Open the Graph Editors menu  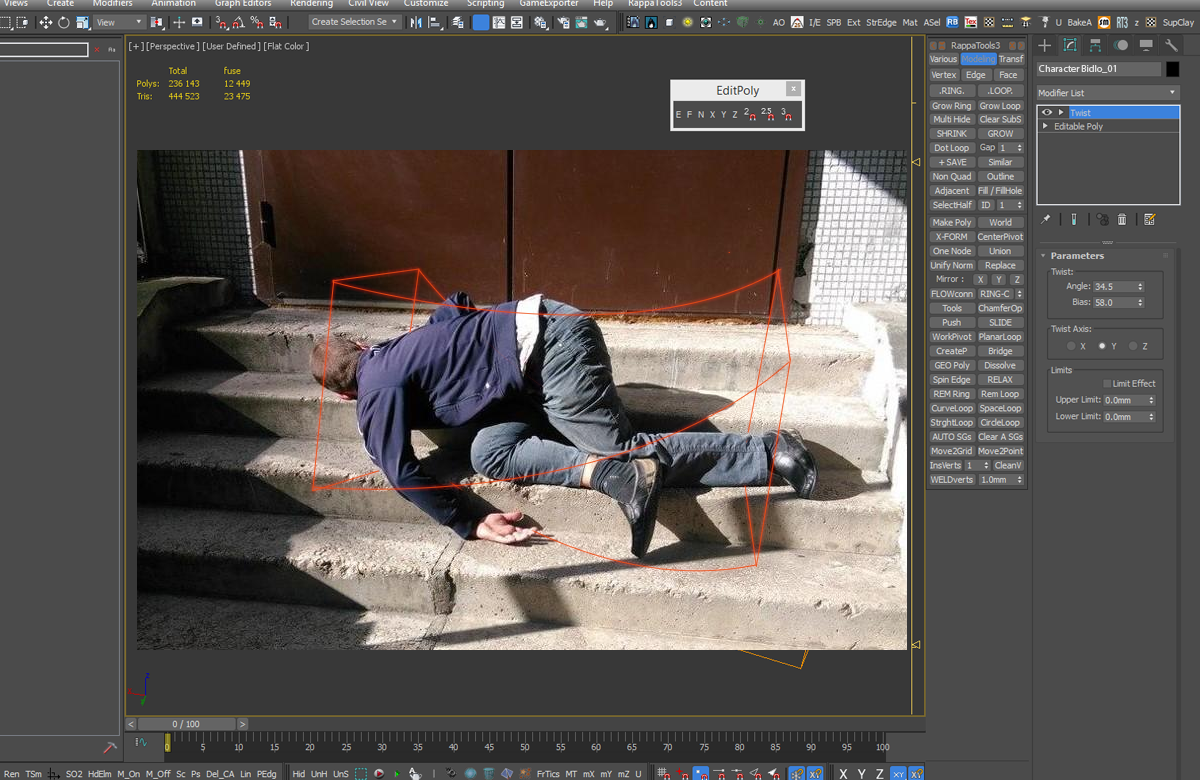click(x=243, y=4)
